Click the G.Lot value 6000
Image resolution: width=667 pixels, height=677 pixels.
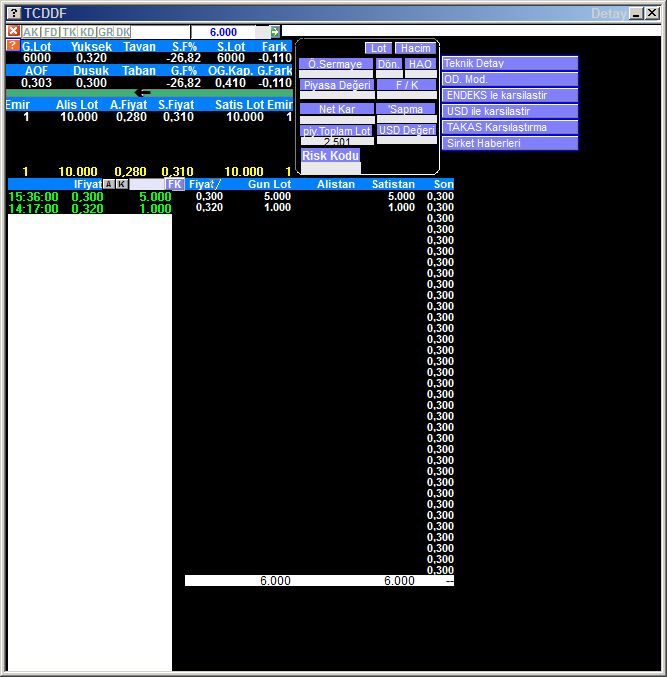coord(37,58)
